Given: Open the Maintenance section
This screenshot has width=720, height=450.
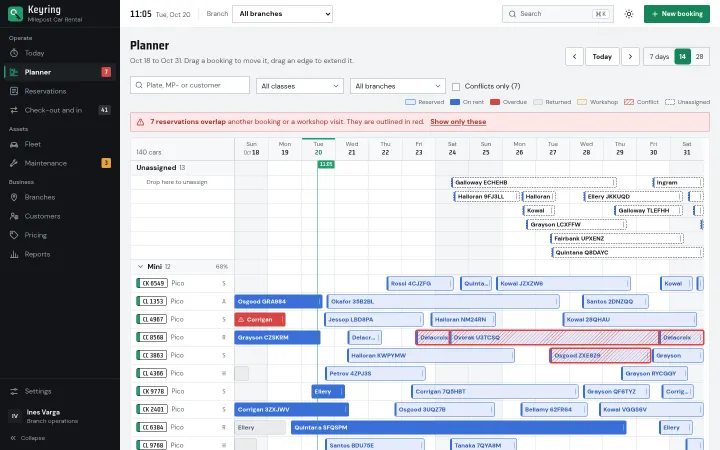Looking at the screenshot, I should 60,163.
